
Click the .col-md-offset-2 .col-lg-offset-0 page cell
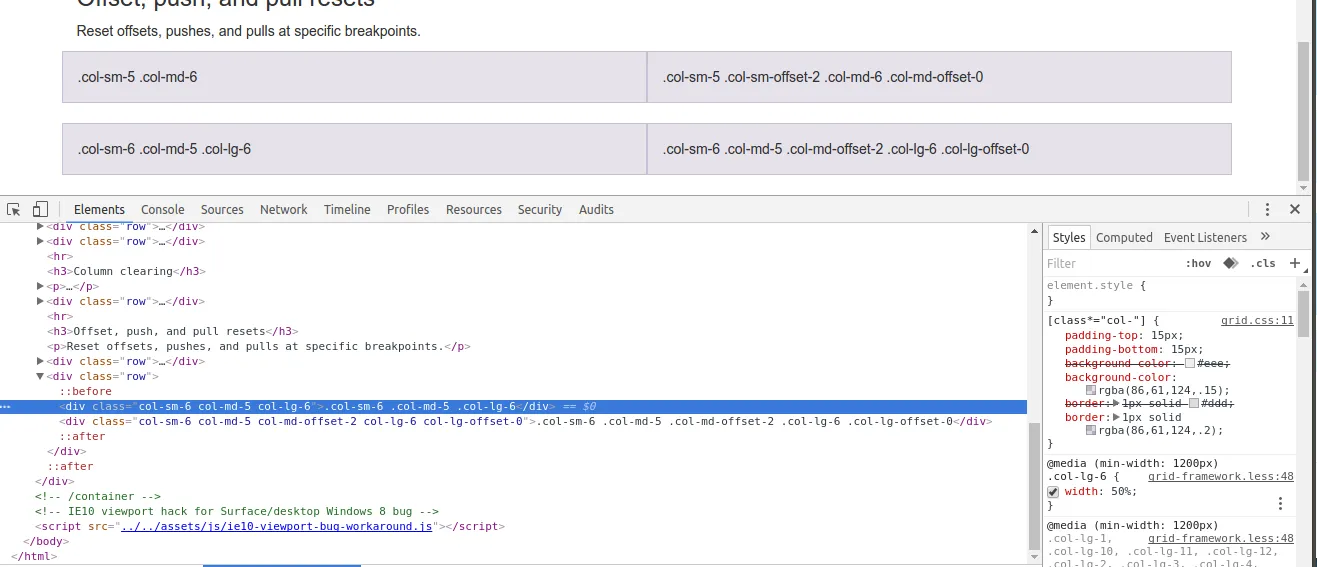tap(939, 149)
